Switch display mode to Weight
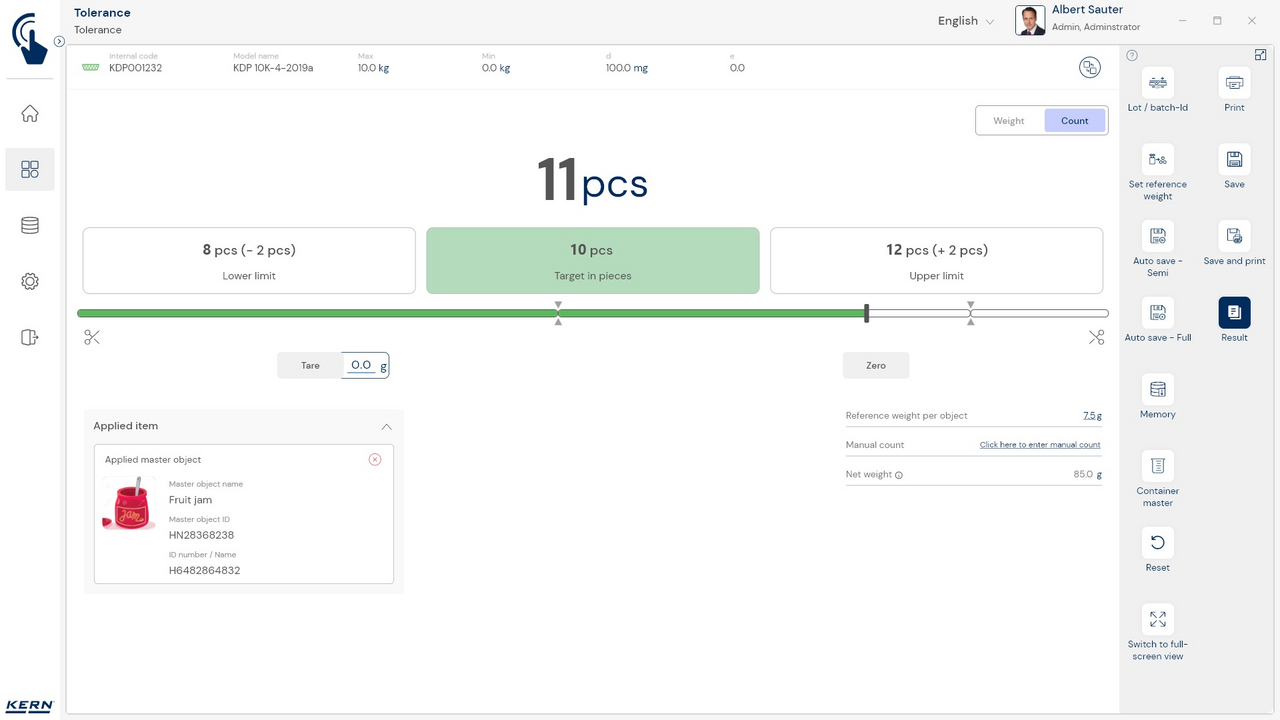Screen dimensions: 1280x720 [x=1009, y=121]
